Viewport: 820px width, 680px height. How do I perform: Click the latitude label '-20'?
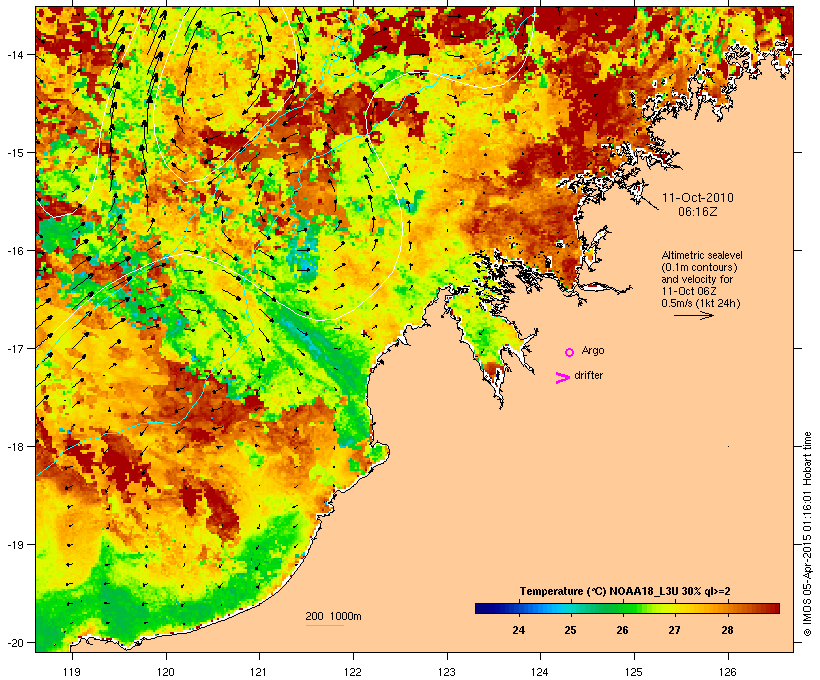[14, 642]
